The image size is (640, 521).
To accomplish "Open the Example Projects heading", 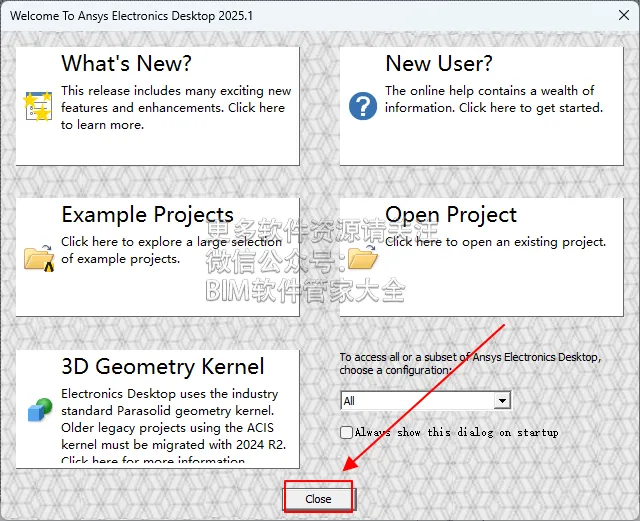I will (x=147, y=215).
